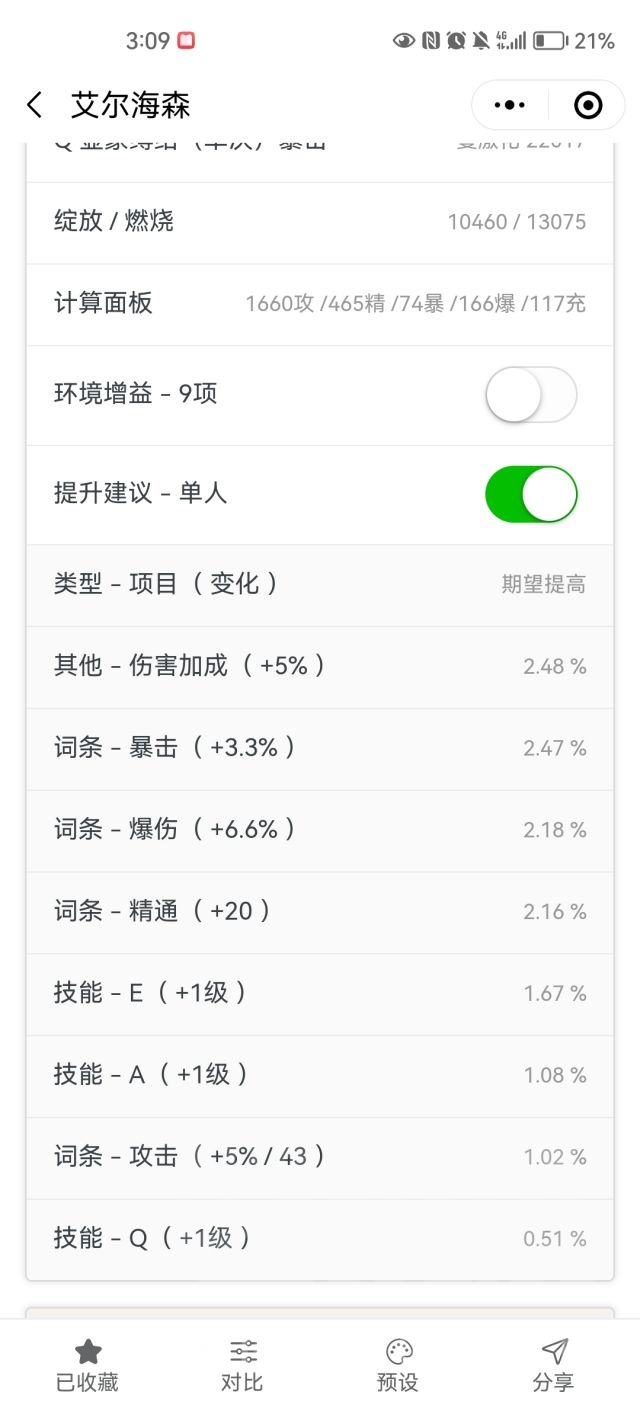
Task: Tap the 类型 - 项目 (变化) header
Action: tap(166, 584)
